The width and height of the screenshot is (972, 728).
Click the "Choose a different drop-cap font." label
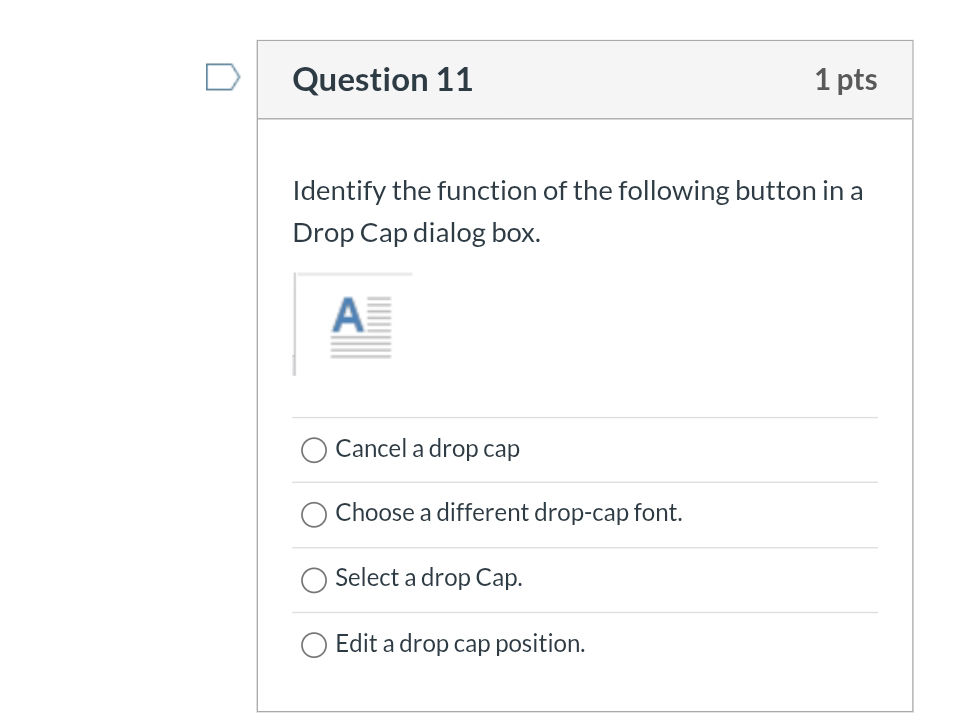[508, 513]
